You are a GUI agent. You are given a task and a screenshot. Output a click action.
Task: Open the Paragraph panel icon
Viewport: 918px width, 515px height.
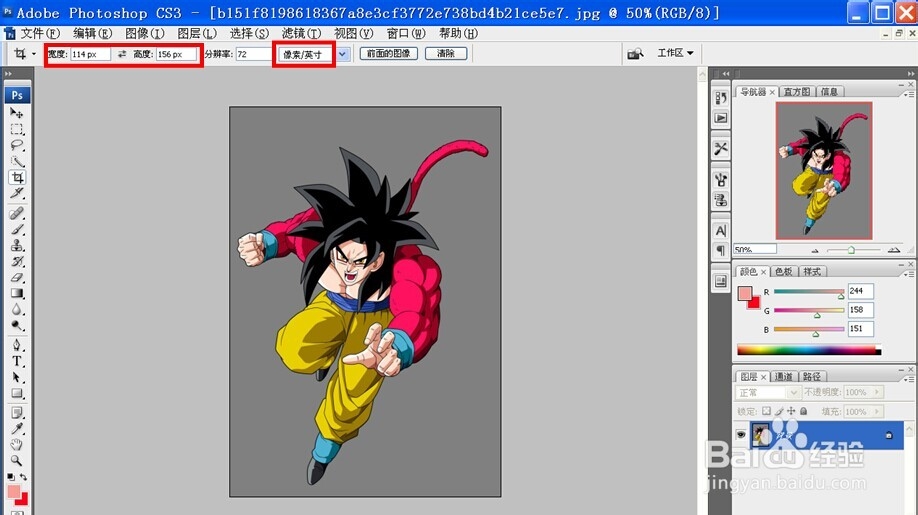(721, 250)
